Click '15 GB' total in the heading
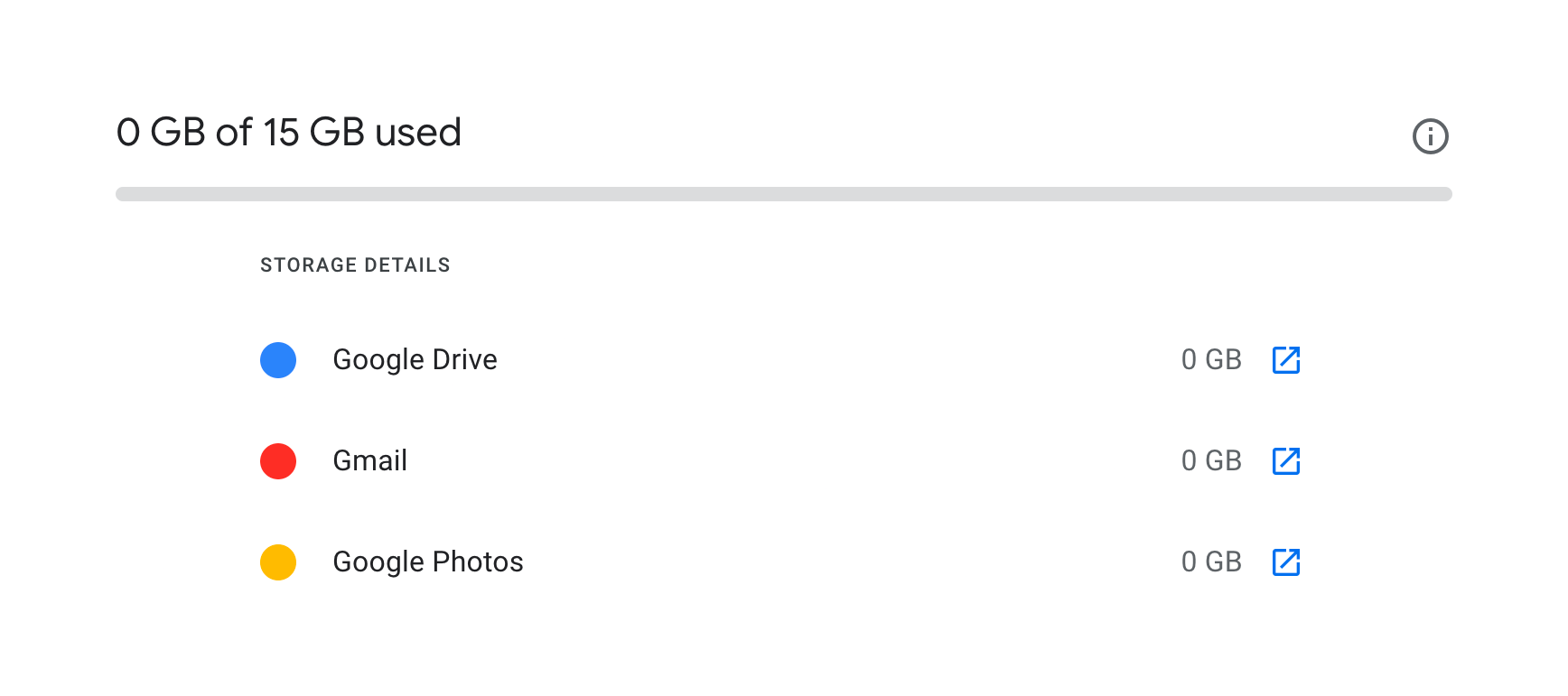The height and width of the screenshot is (696, 1568). coord(313,133)
